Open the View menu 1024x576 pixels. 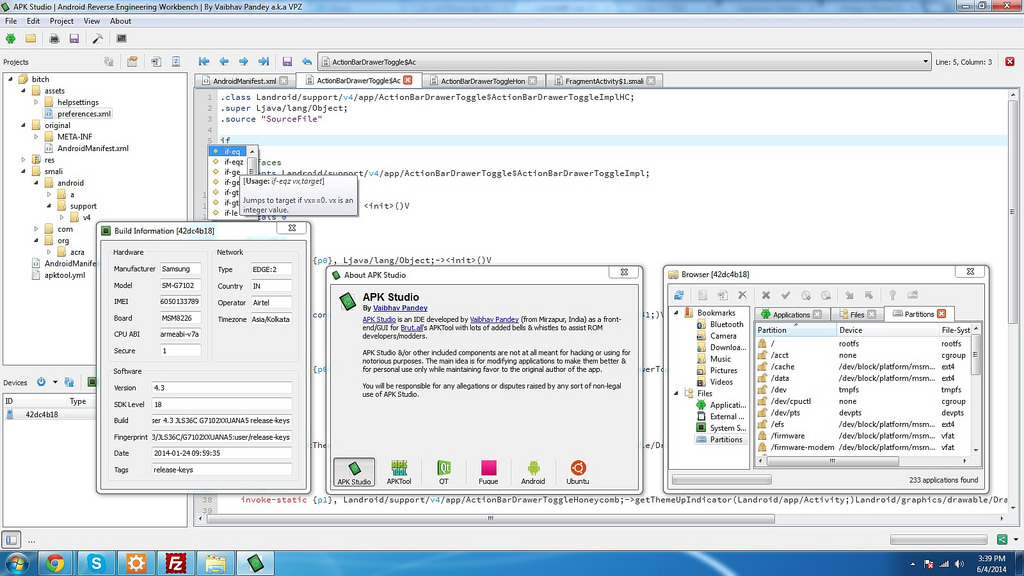click(91, 21)
